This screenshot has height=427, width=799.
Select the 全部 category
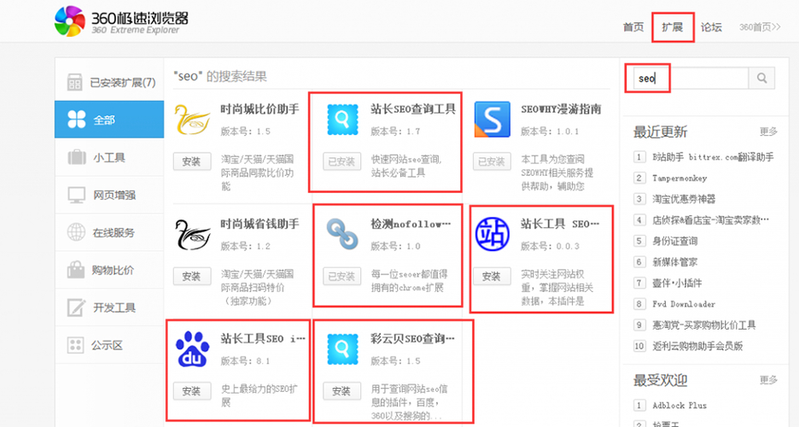(x=110, y=119)
